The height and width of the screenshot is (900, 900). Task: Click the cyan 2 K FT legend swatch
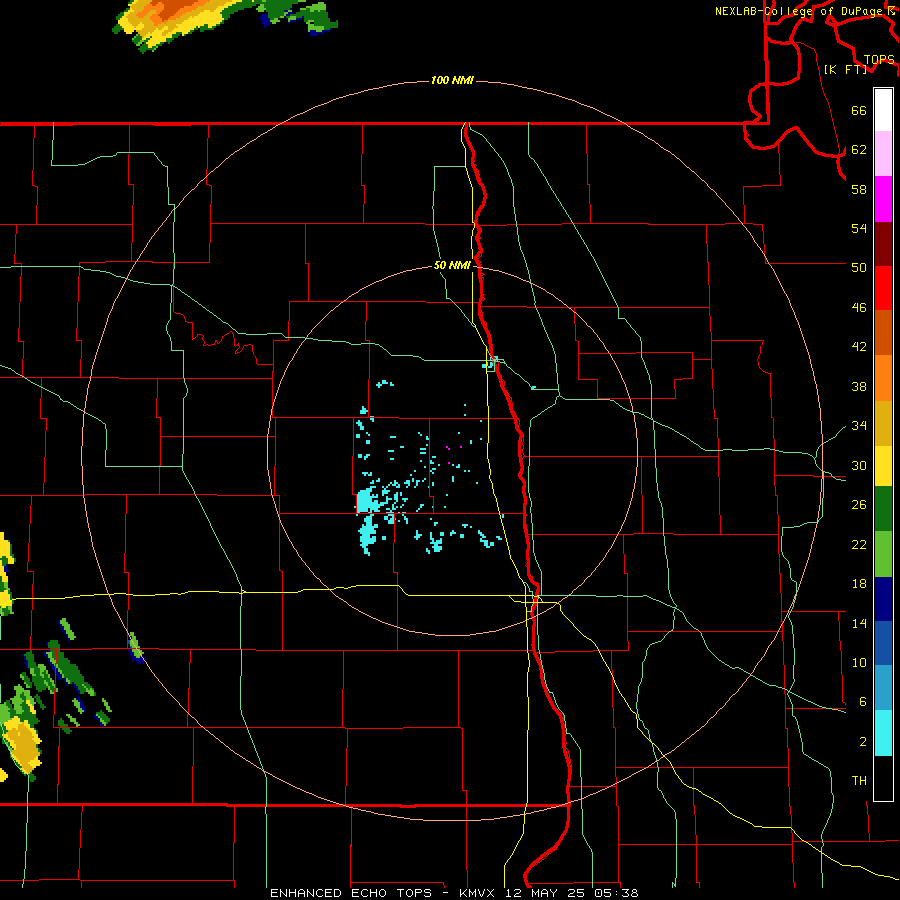point(883,733)
